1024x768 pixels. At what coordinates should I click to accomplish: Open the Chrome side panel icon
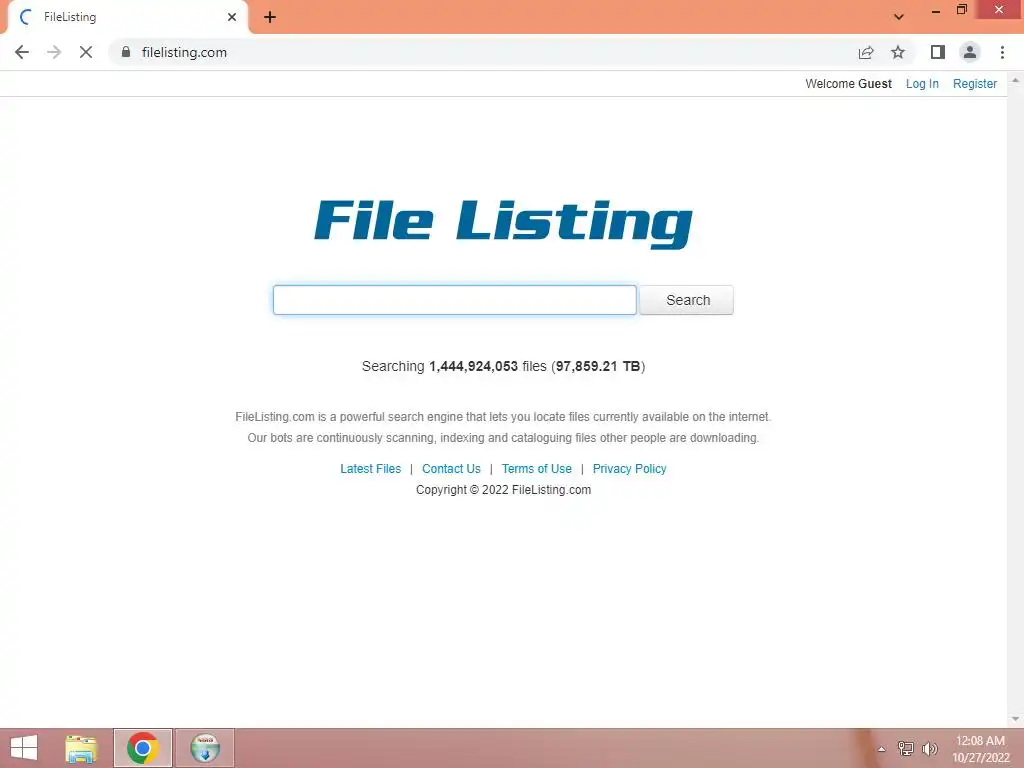coord(938,52)
